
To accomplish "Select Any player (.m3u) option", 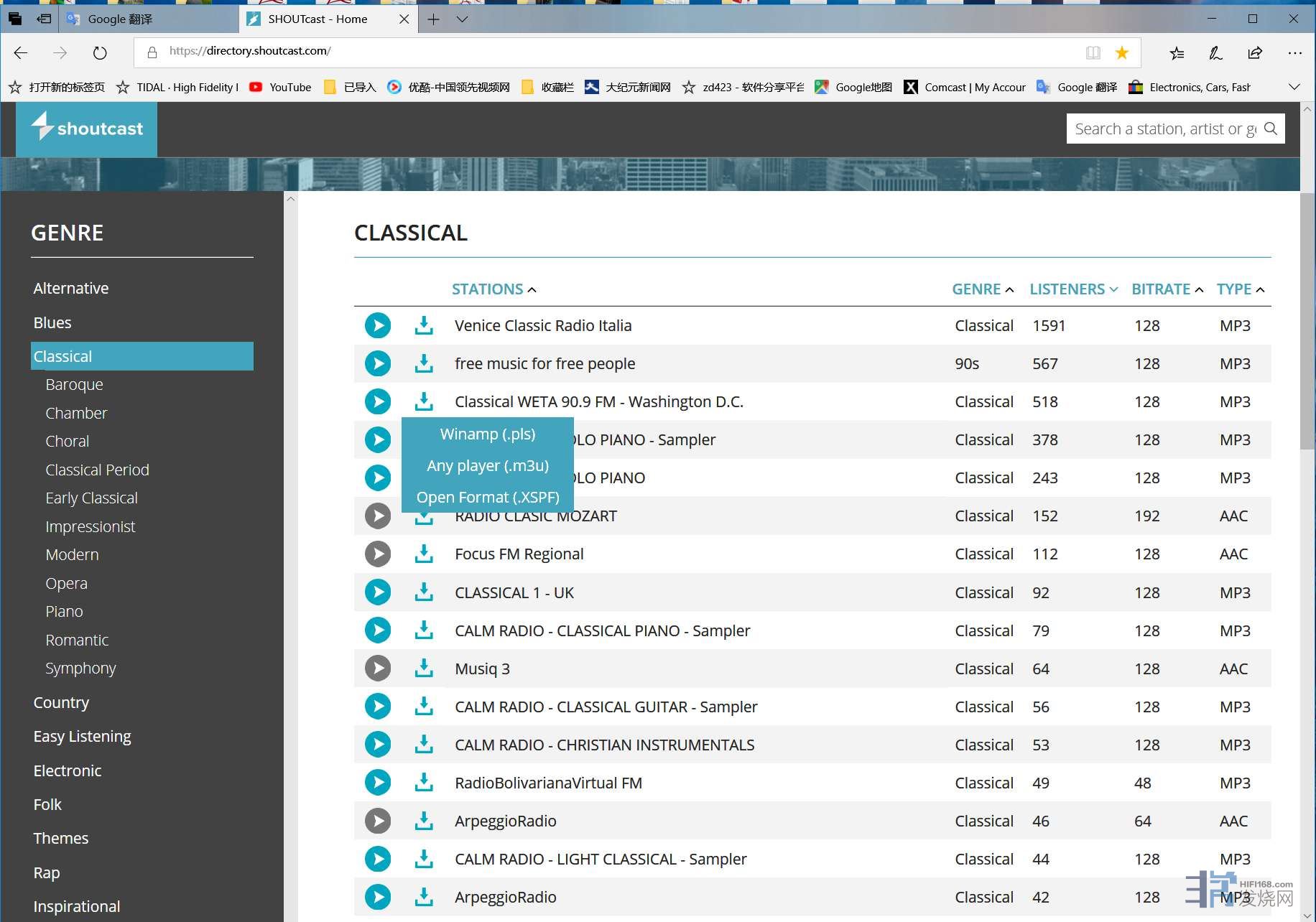I will (487, 465).
